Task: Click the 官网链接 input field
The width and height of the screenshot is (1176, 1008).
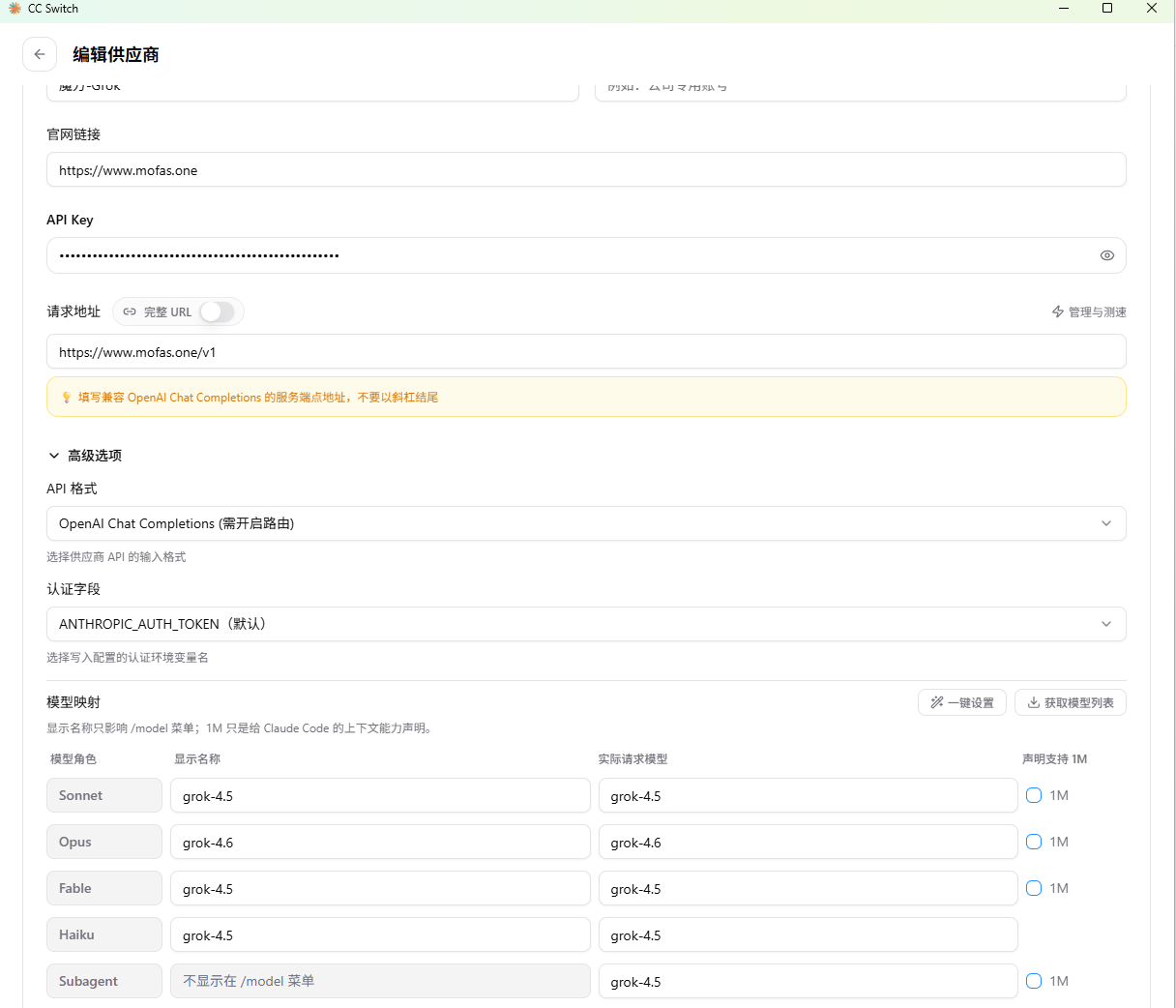Action: (586, 169)
